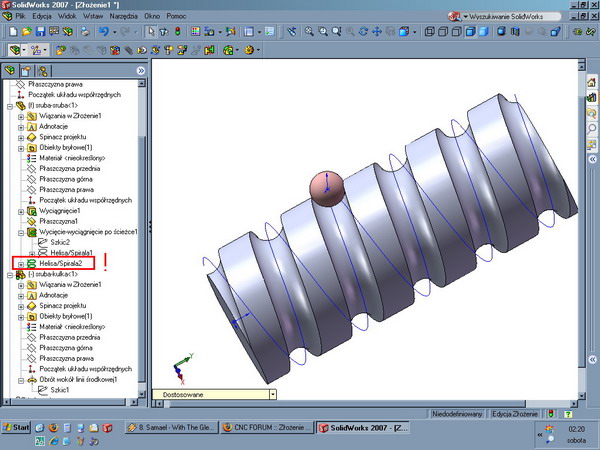Collapse the sruba-sruba<1> component node
The image size is (600, 450).
click(10, 106)
